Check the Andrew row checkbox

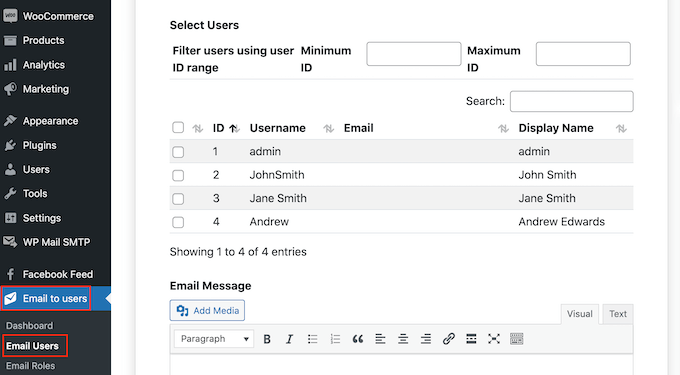point(178,222)
